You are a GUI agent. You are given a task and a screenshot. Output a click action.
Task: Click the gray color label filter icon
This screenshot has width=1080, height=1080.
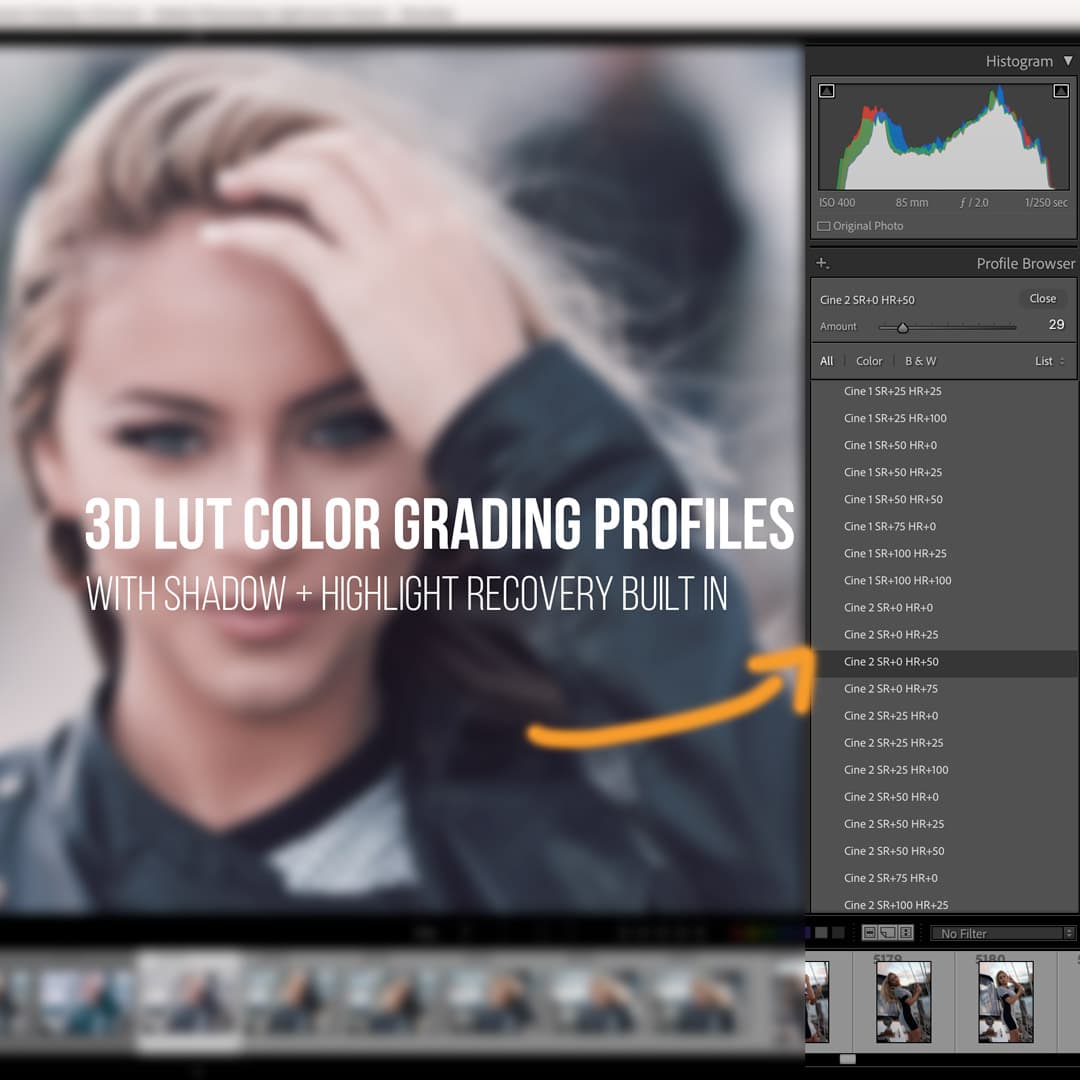click(823, 933)
